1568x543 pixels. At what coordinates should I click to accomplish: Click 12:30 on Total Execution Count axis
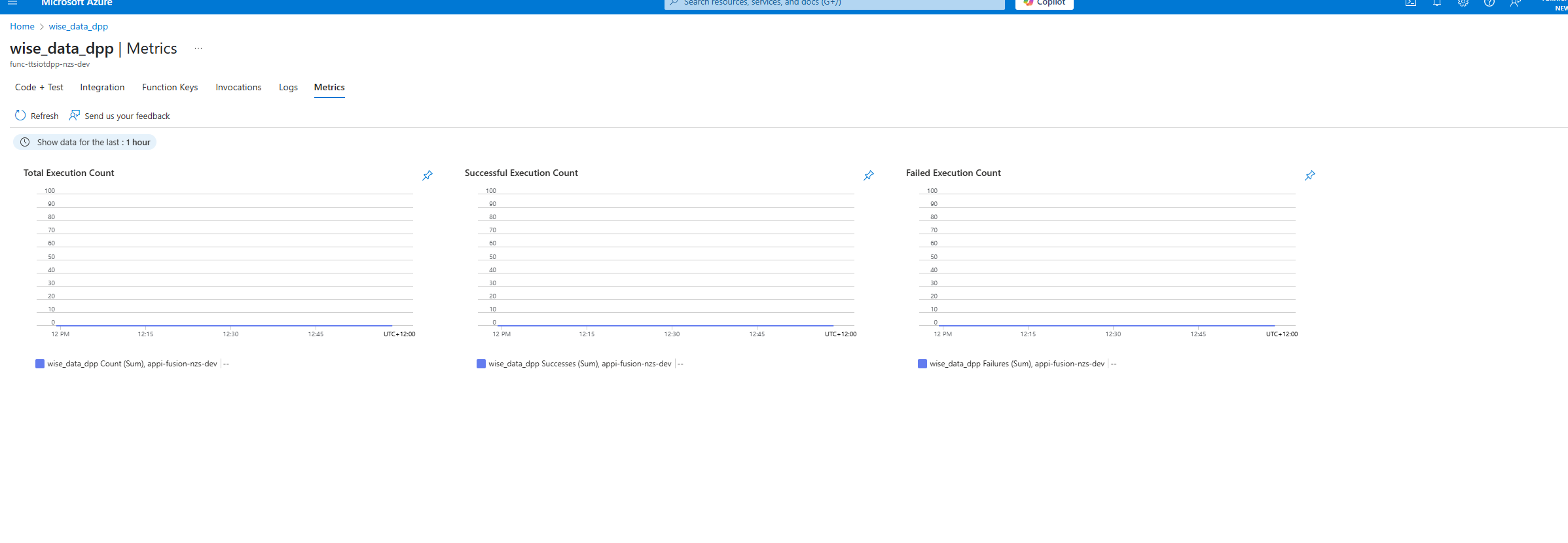click(230, 334)
